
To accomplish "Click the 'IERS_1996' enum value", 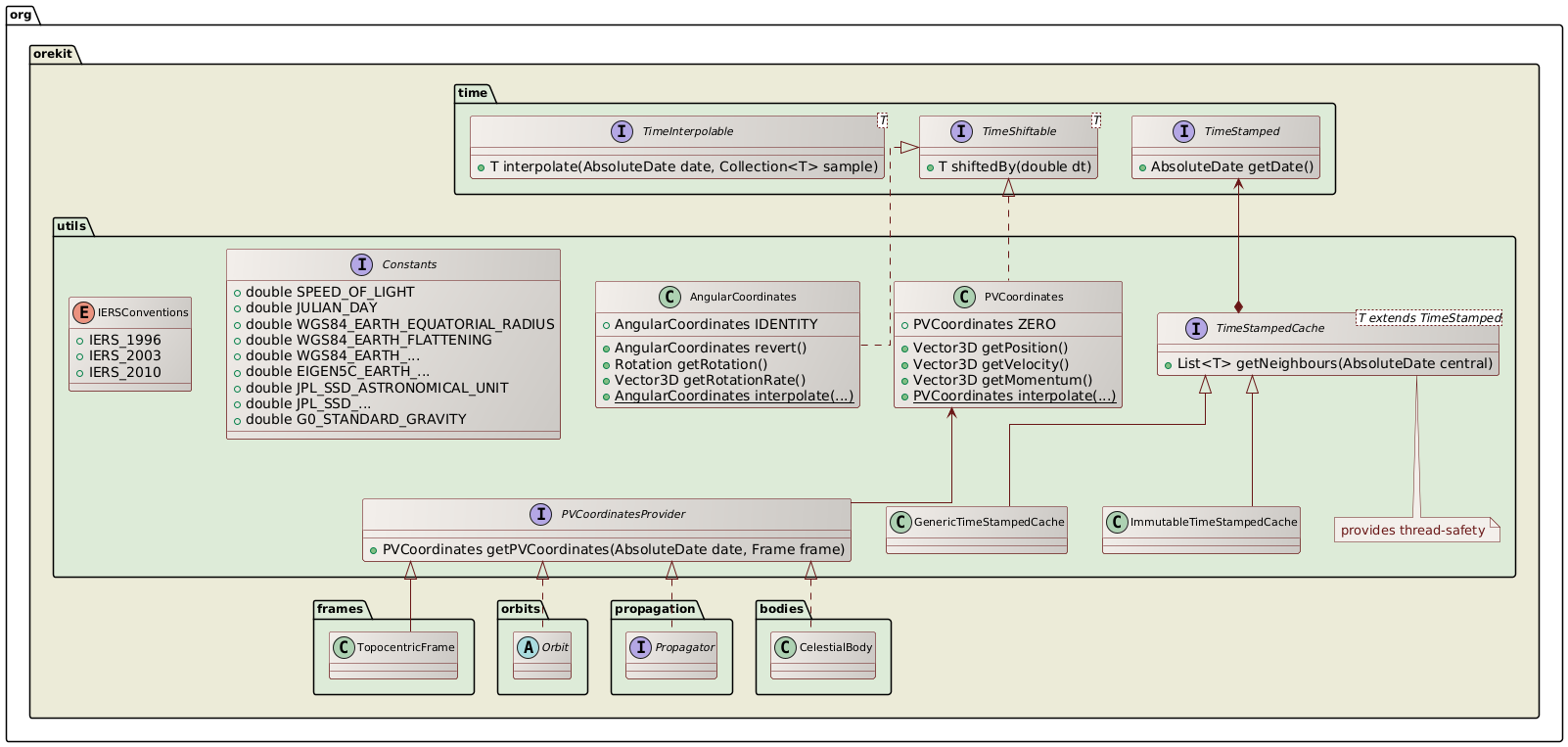I will coord(125,340).
